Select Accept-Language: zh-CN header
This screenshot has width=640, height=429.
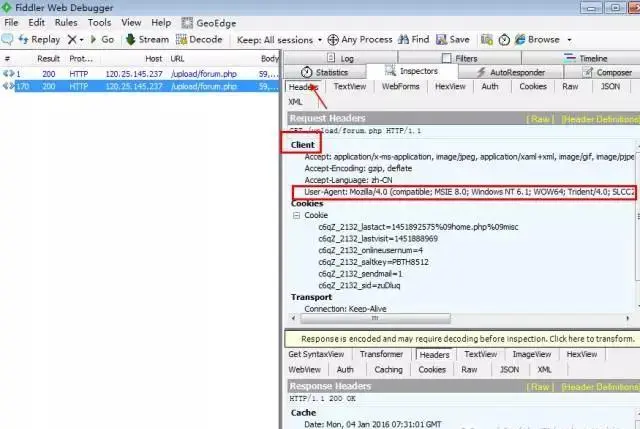pyautogui.click(x=348, y=180)
